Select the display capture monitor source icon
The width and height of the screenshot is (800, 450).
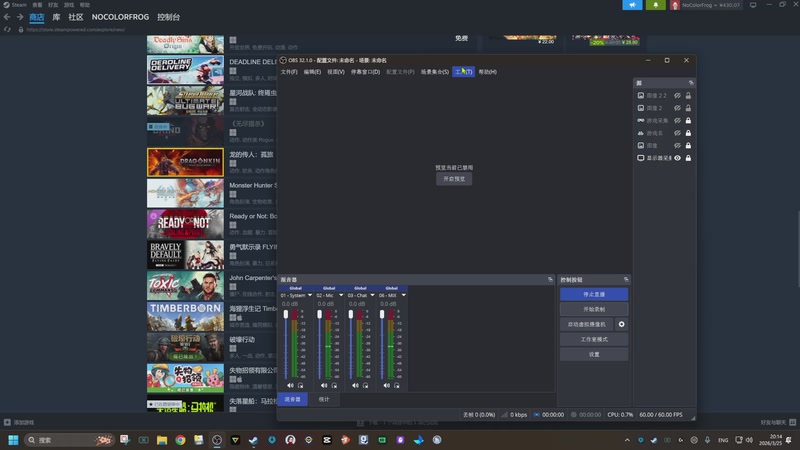(x=640, y=158)
